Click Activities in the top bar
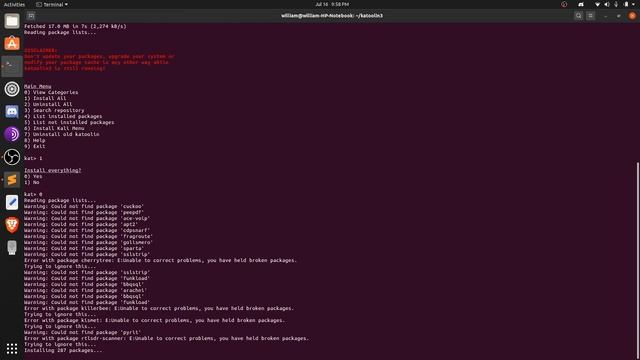 (x=14, y=4)
